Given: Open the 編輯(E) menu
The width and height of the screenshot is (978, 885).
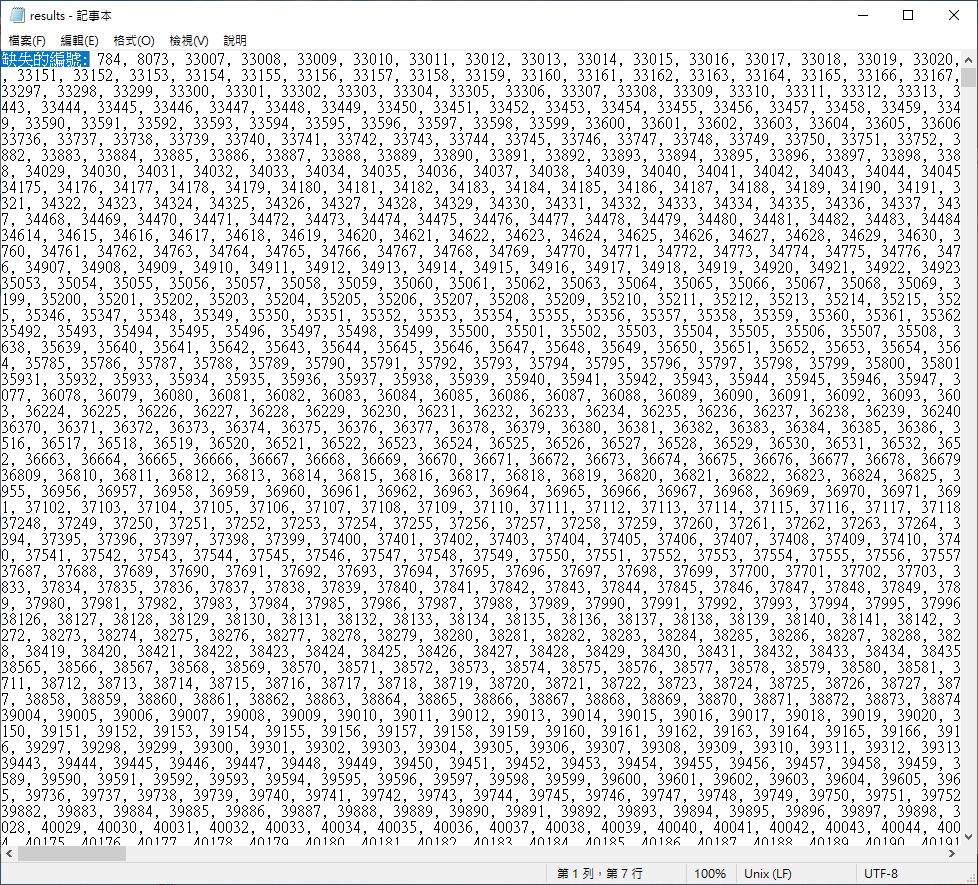Looking at the screenshot, I should (x=79, y=41).
